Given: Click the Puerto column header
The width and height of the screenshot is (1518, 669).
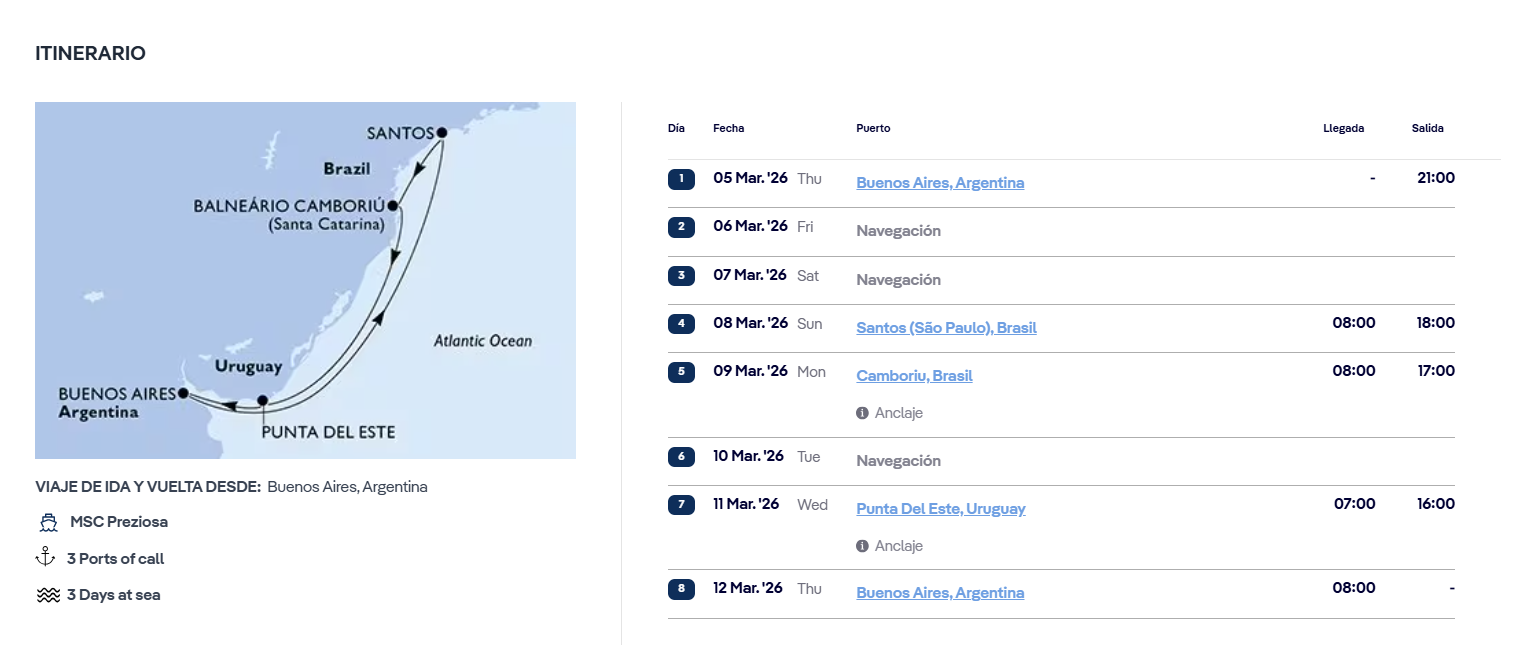Looking at the screenshot, I should pos(873,128).
